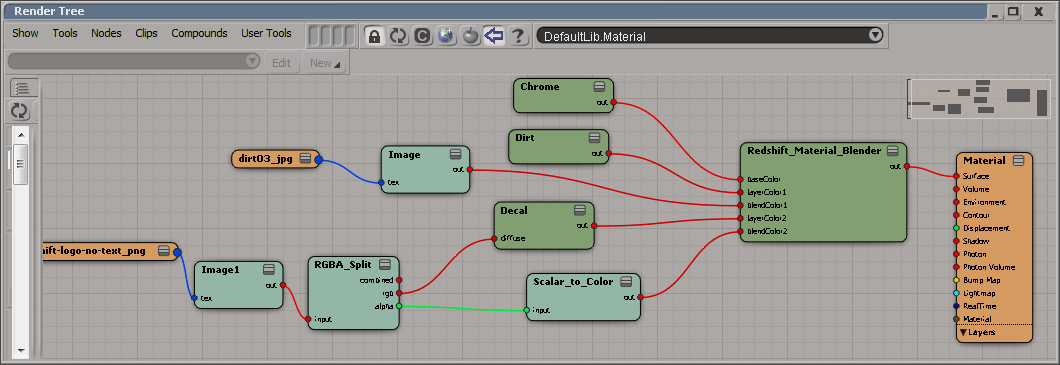Click the RGBA_Split node collapse icon
1060x365 pixels.
point(385,264)
